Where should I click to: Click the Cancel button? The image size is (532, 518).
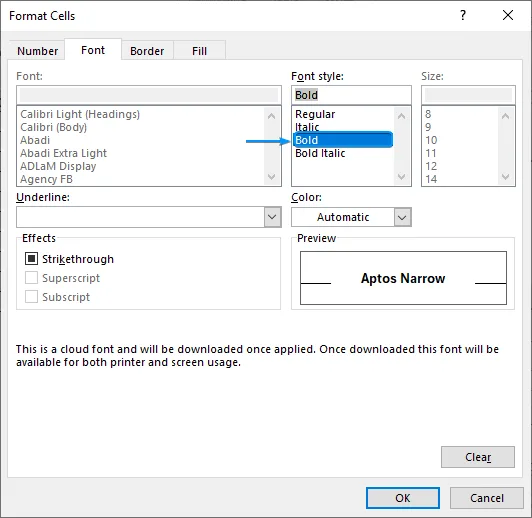click(487, 498)
